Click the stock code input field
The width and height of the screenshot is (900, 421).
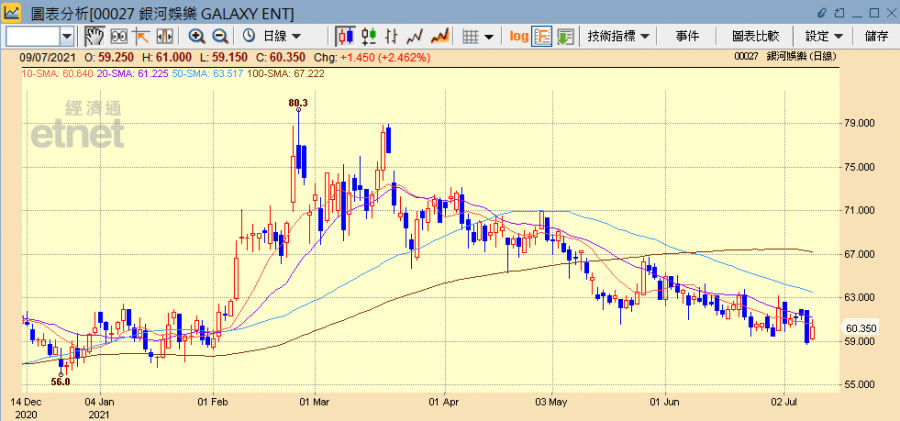[32, 36]
